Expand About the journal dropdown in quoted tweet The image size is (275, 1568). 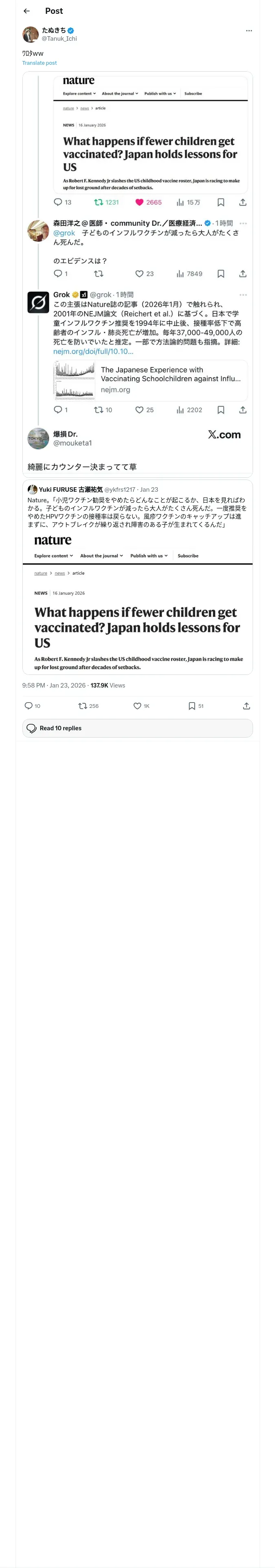102,556
